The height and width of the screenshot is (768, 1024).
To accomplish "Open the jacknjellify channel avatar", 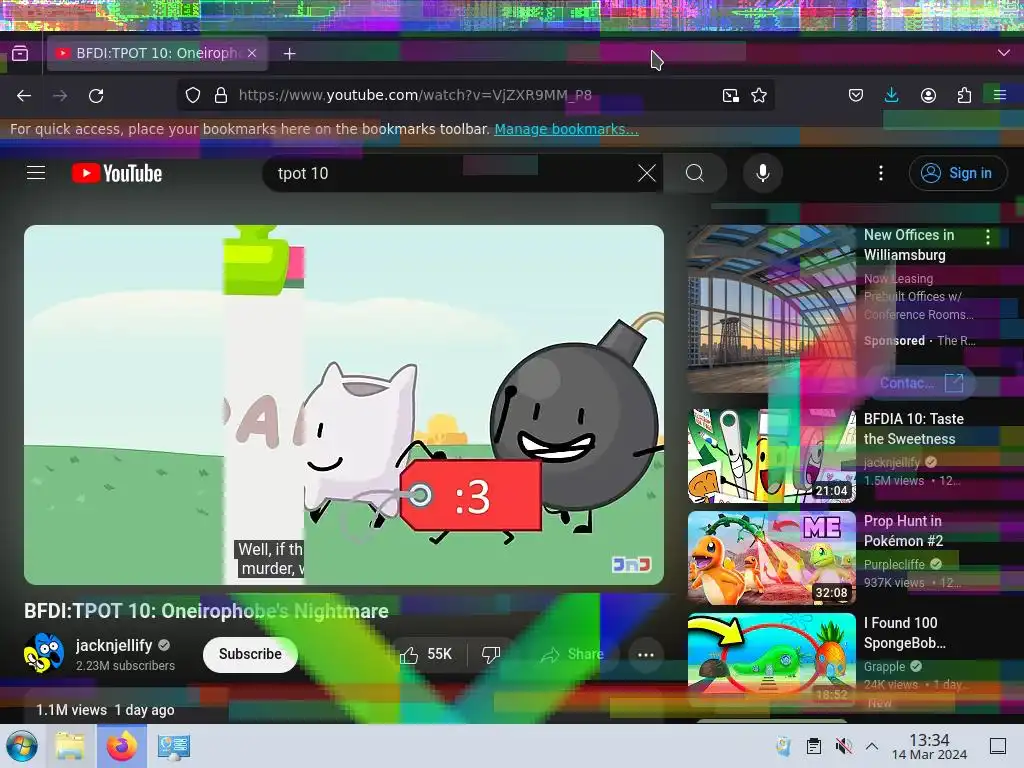I will (44, 653).
